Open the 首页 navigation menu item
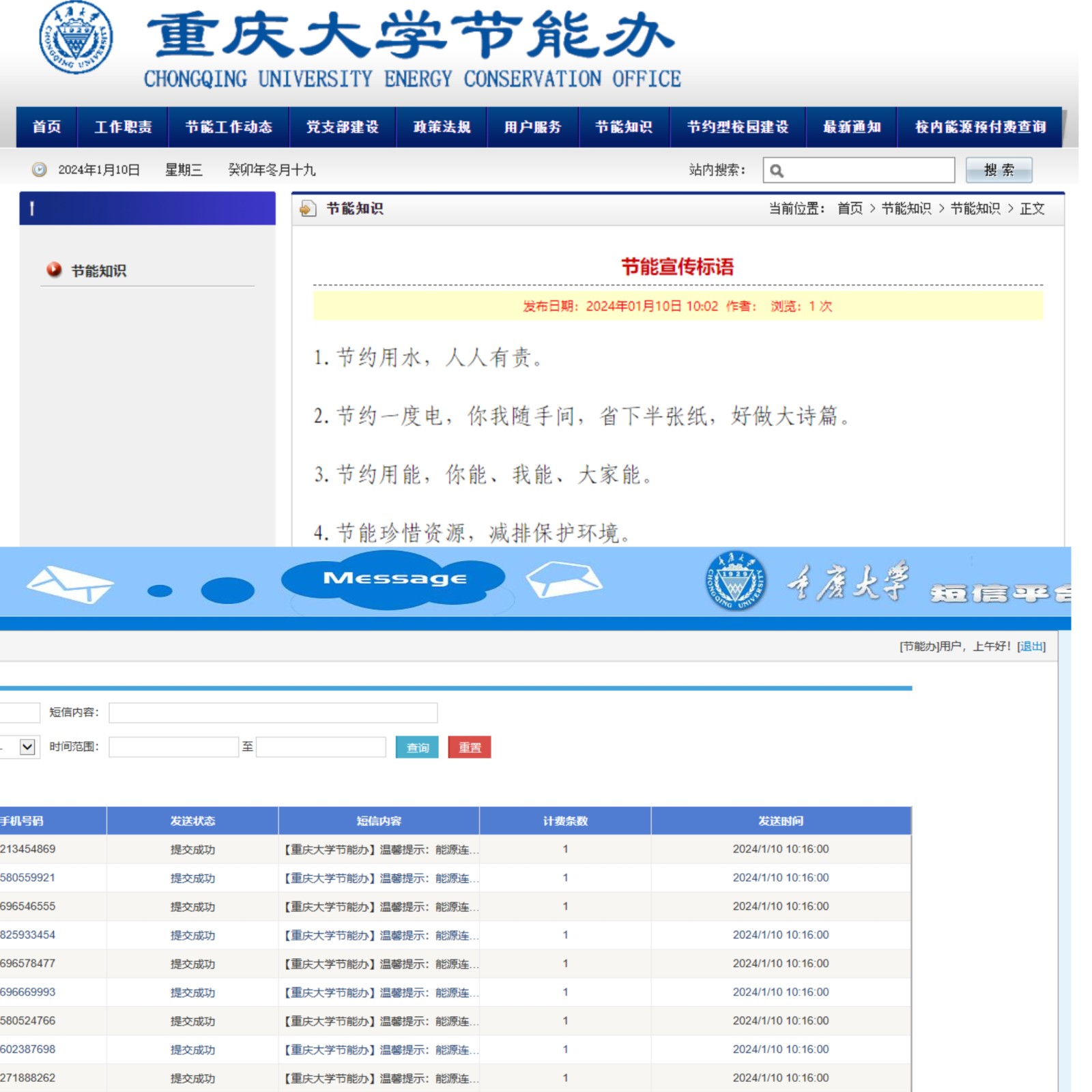 [x=46, y=127]
